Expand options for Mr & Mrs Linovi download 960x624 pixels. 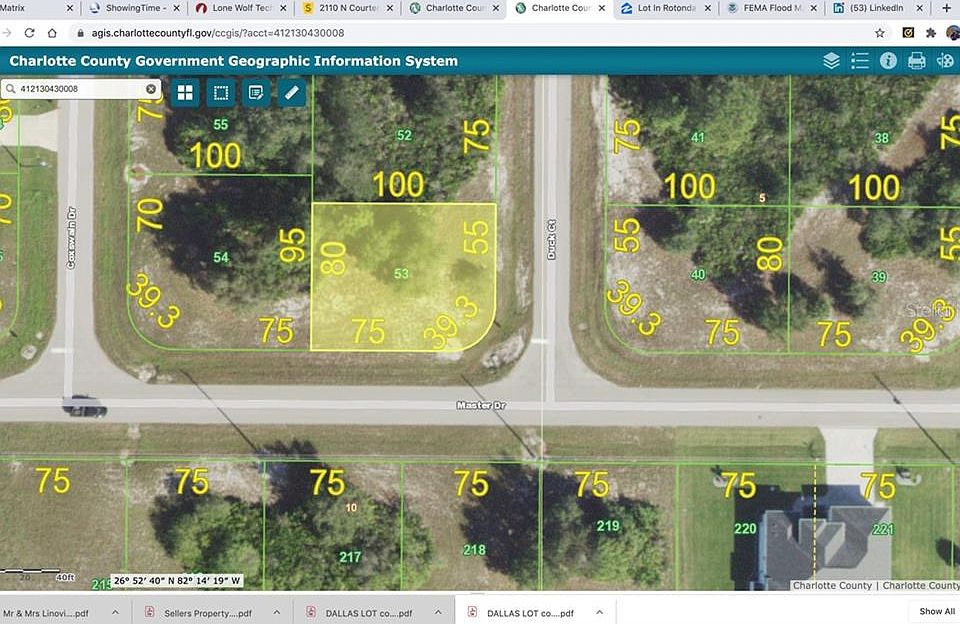(x=115, y=612)
